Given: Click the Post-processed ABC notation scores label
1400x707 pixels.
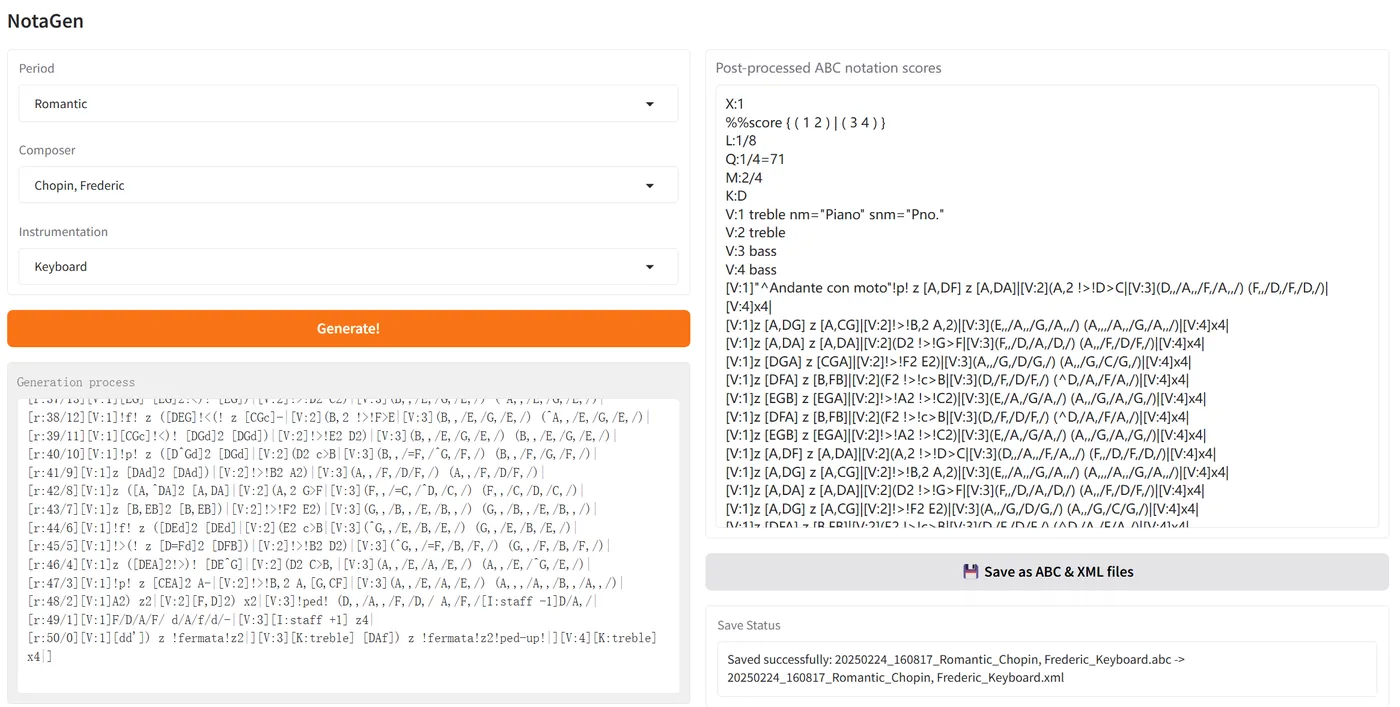Looking at the screenshot, I should (828, 68).
